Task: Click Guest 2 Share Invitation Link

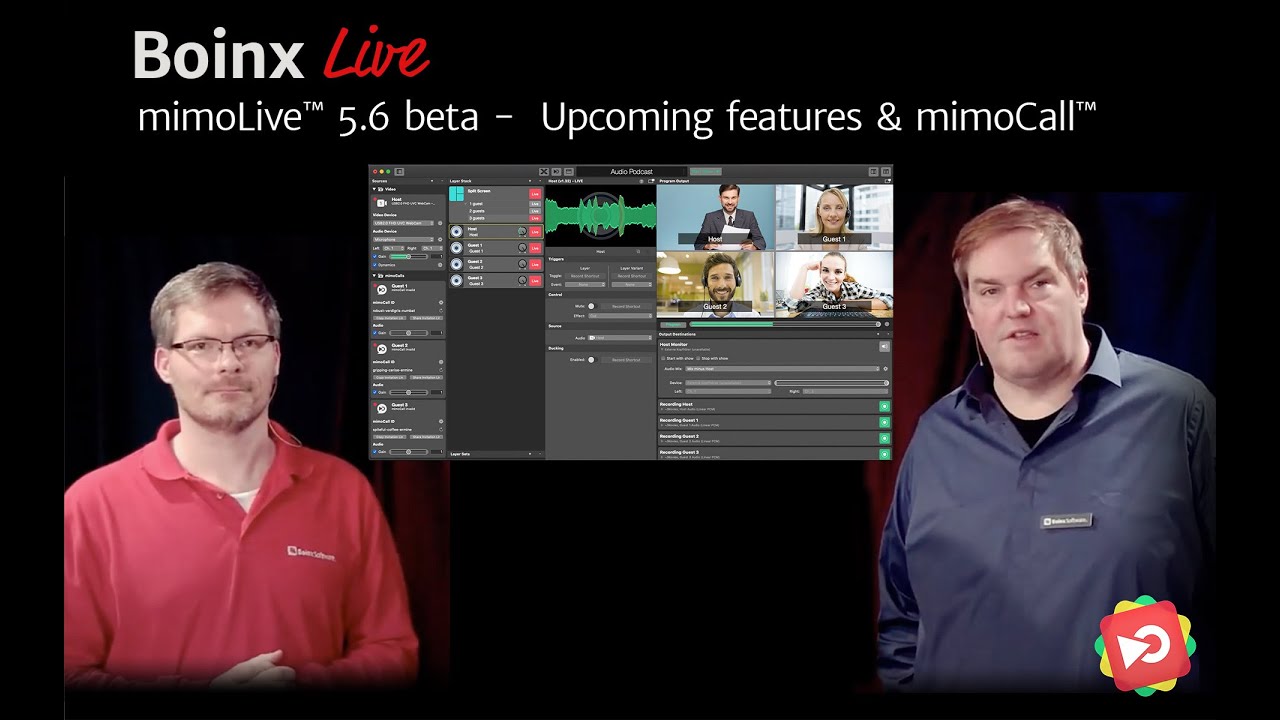Action: [x=427, y=377]
